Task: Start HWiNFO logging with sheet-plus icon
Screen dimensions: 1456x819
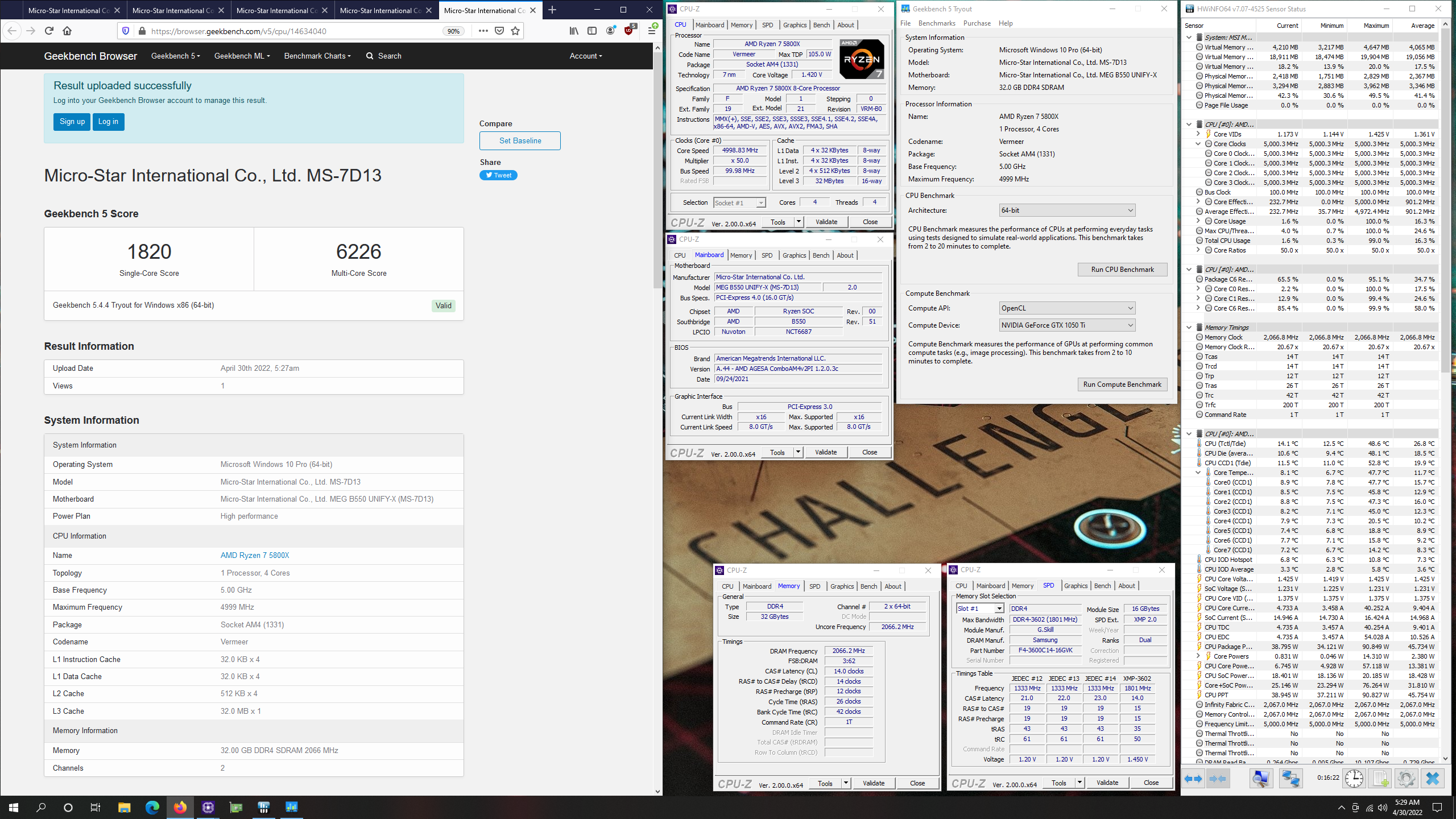Action: (1380, 779)
